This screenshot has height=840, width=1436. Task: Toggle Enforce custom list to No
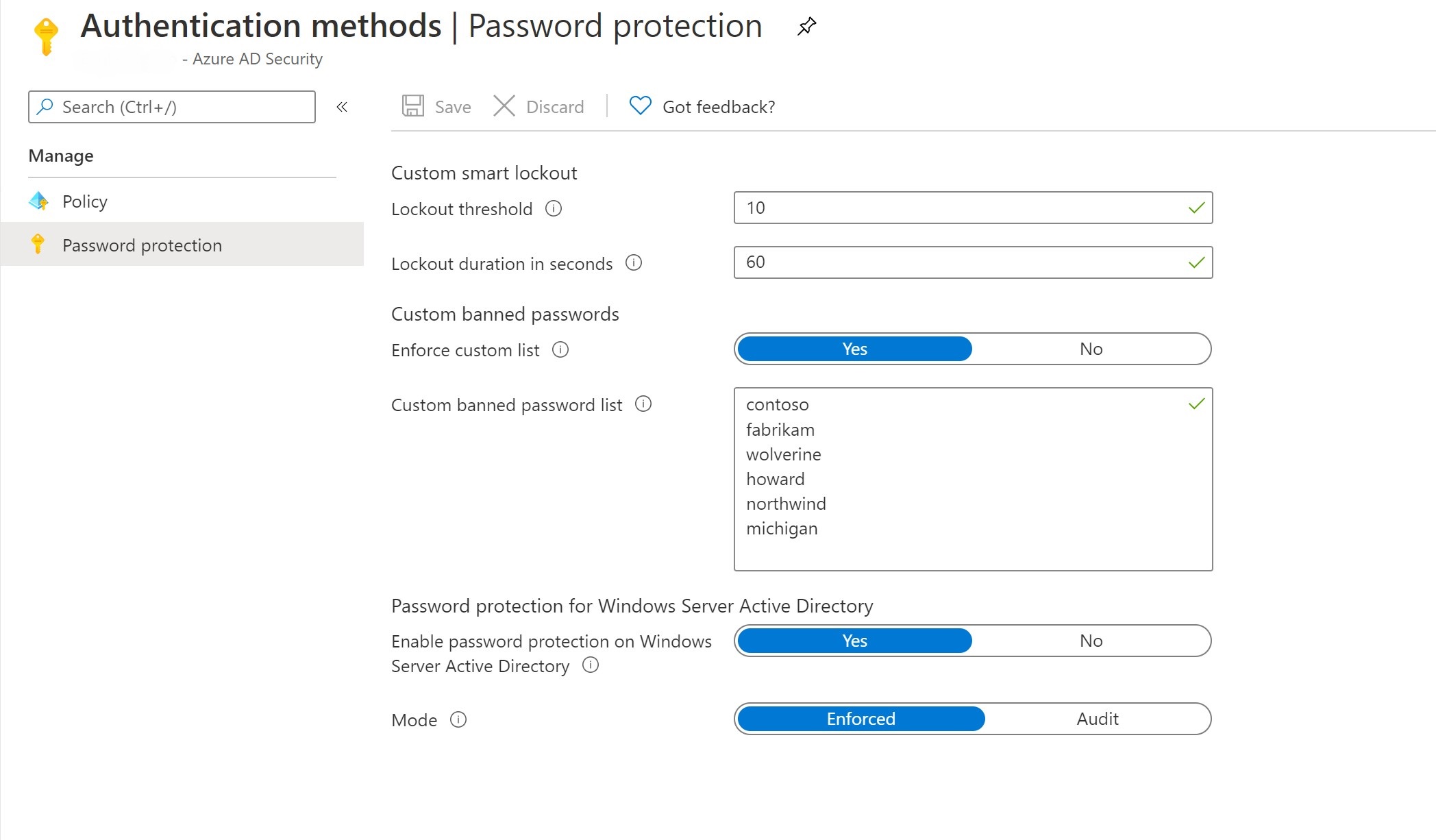(1089, 348)
